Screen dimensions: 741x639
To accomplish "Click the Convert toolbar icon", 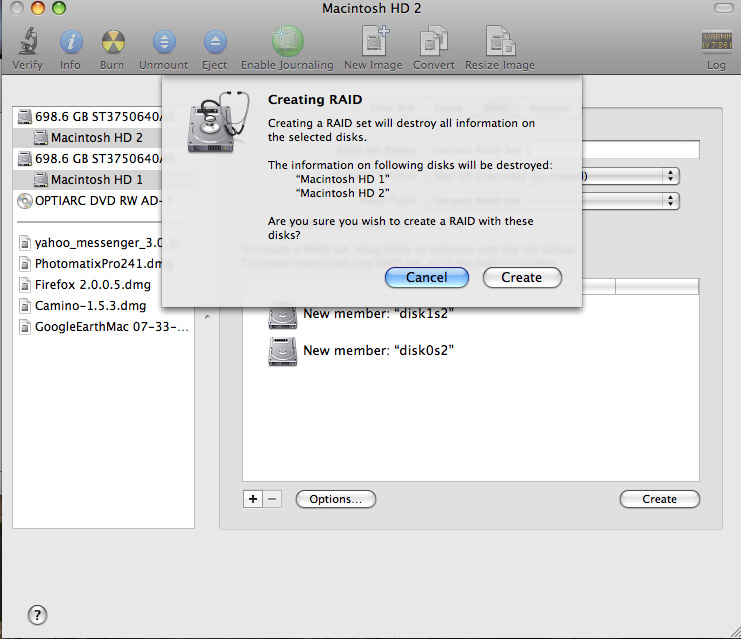I will pyautogui.click(x=433, y=41).
